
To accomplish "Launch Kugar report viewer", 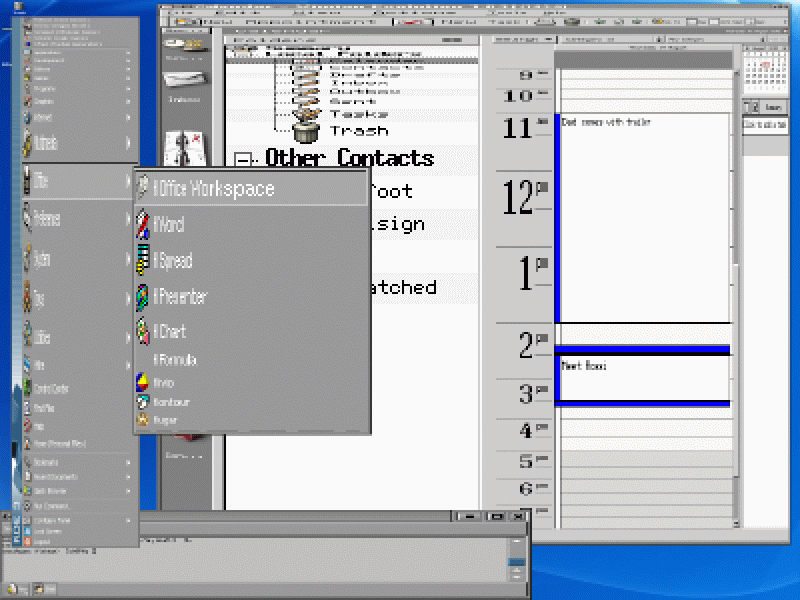I will tap(164, 420).
